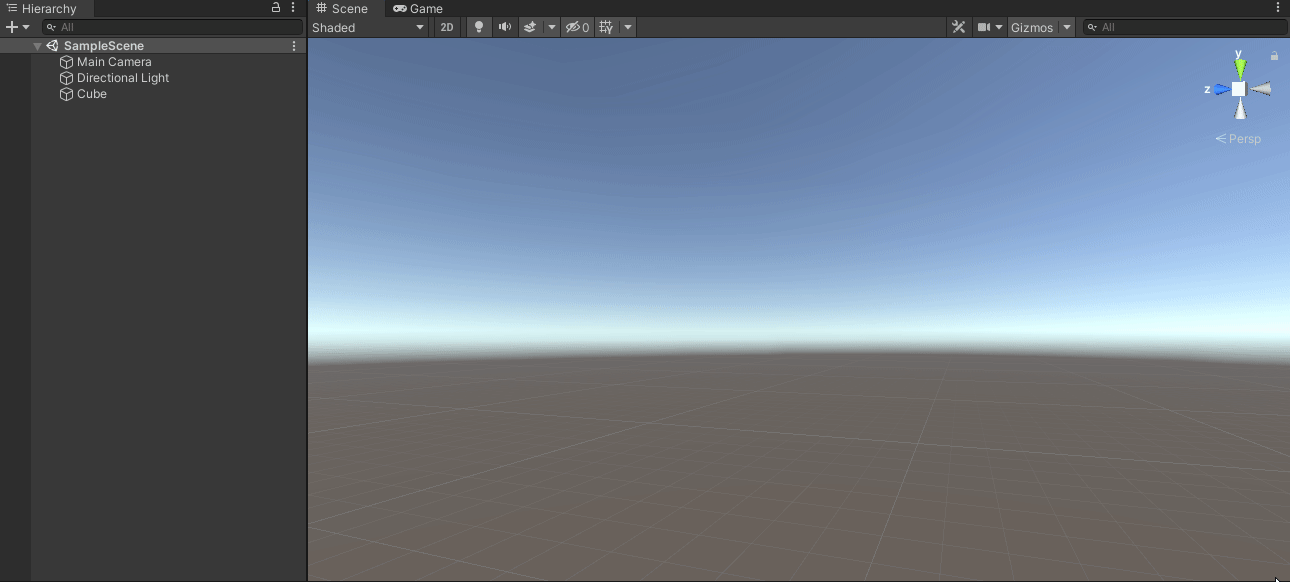Collapse the SampleScene tree arrow
The image size is (1290, 582).
[x=37, y=46]
